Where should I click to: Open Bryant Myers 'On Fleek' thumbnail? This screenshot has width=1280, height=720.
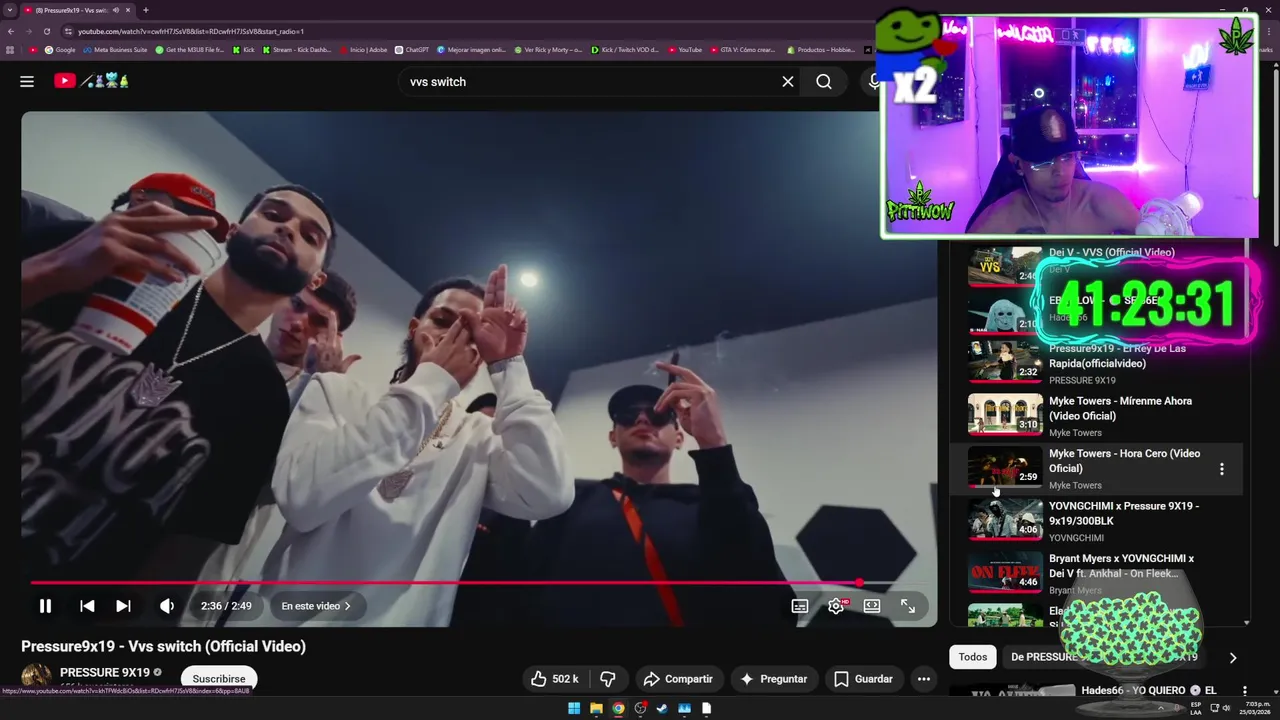tap(1005, 571)
